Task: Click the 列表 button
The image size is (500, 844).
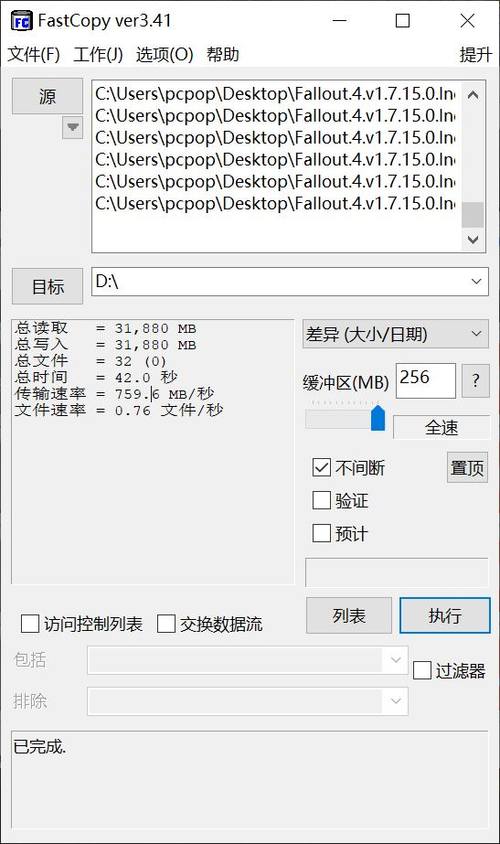Action: (349, 615)
